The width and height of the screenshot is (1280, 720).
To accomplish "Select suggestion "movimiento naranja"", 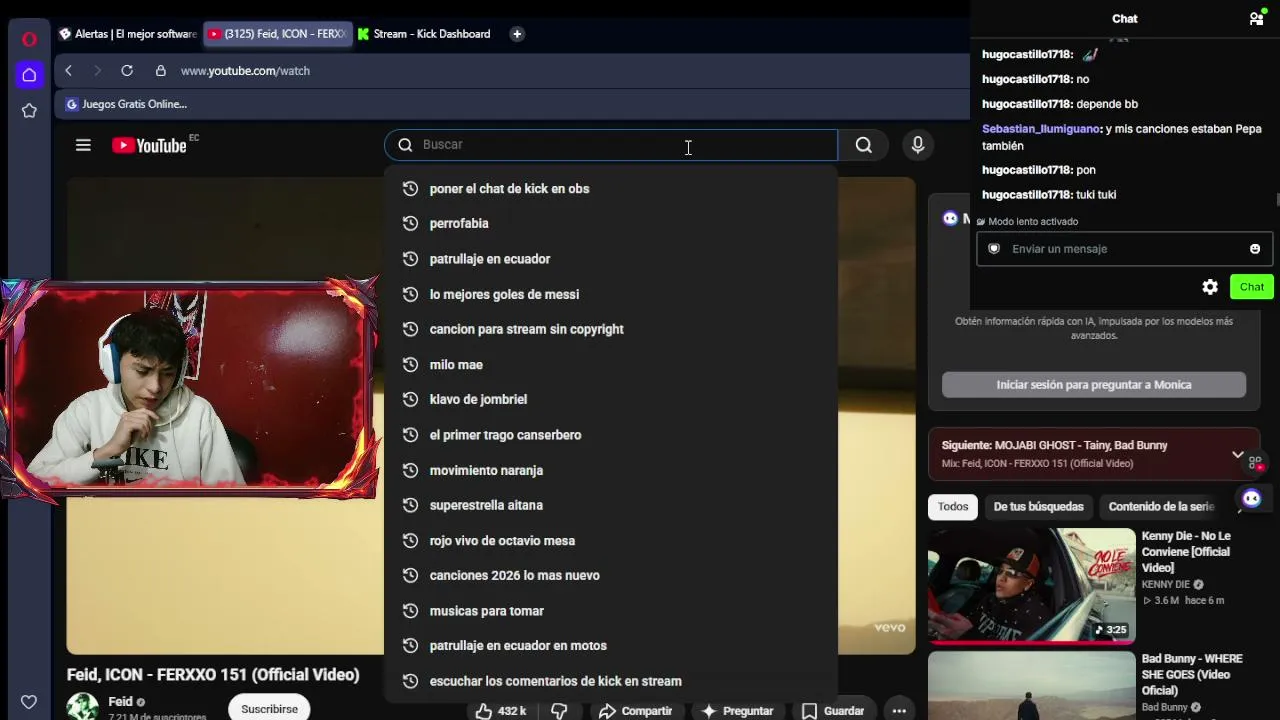I will (x=611, y=470).
